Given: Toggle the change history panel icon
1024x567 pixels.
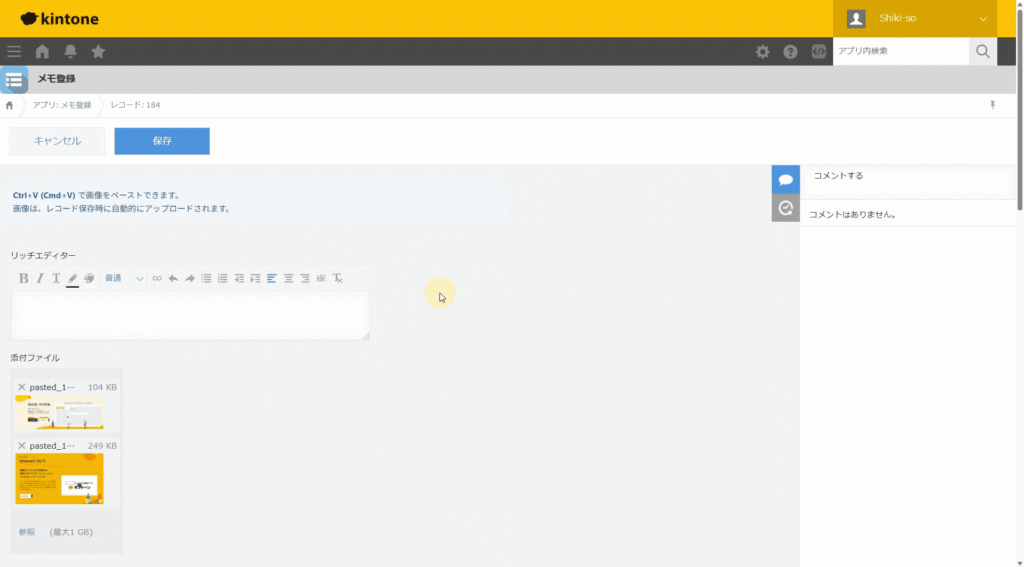Looking at the screenshot, I should [786, 208].
